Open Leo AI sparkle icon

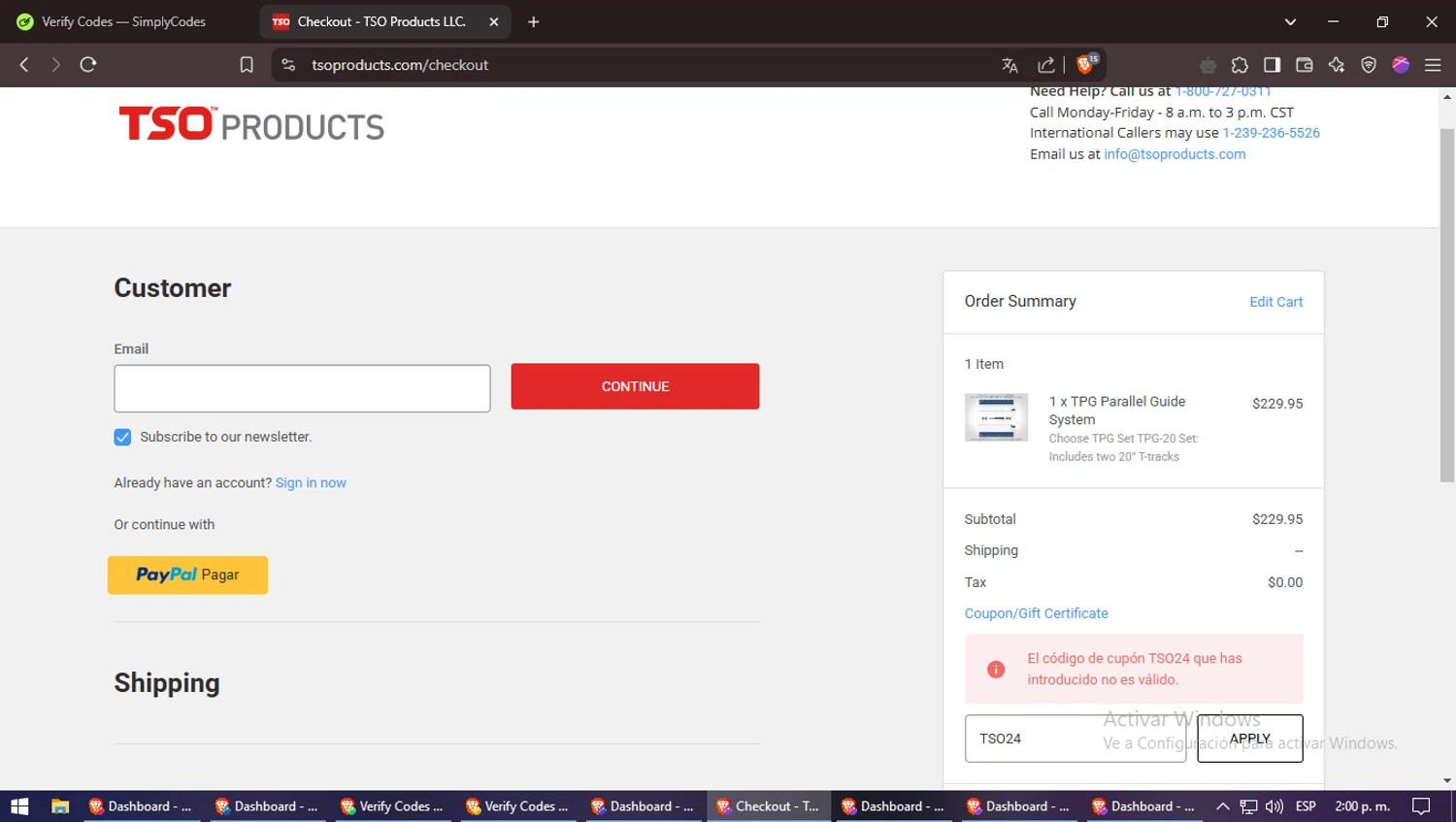pyautogui.click(x=1337, y=65)
